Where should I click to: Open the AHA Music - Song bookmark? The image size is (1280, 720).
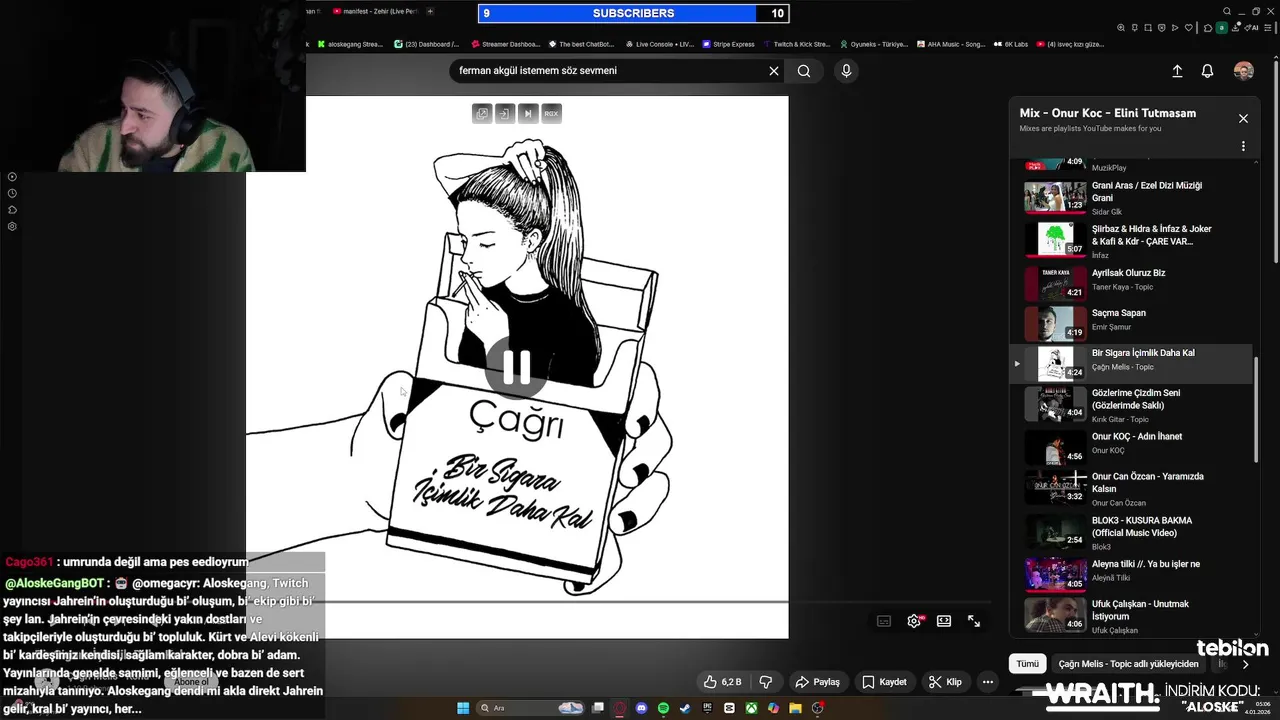click(x=951, y=44)
